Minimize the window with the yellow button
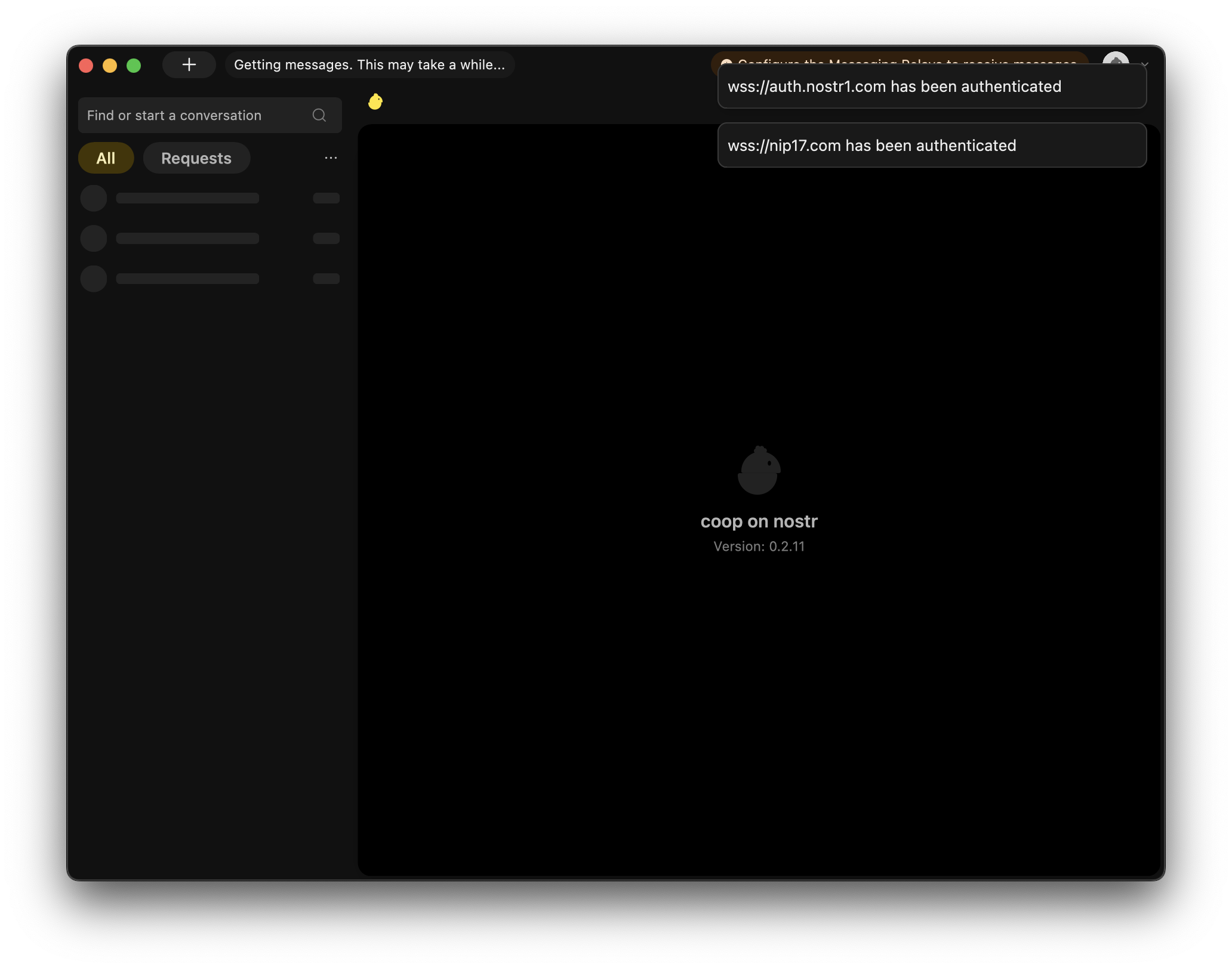 click(x=110, y=65)
